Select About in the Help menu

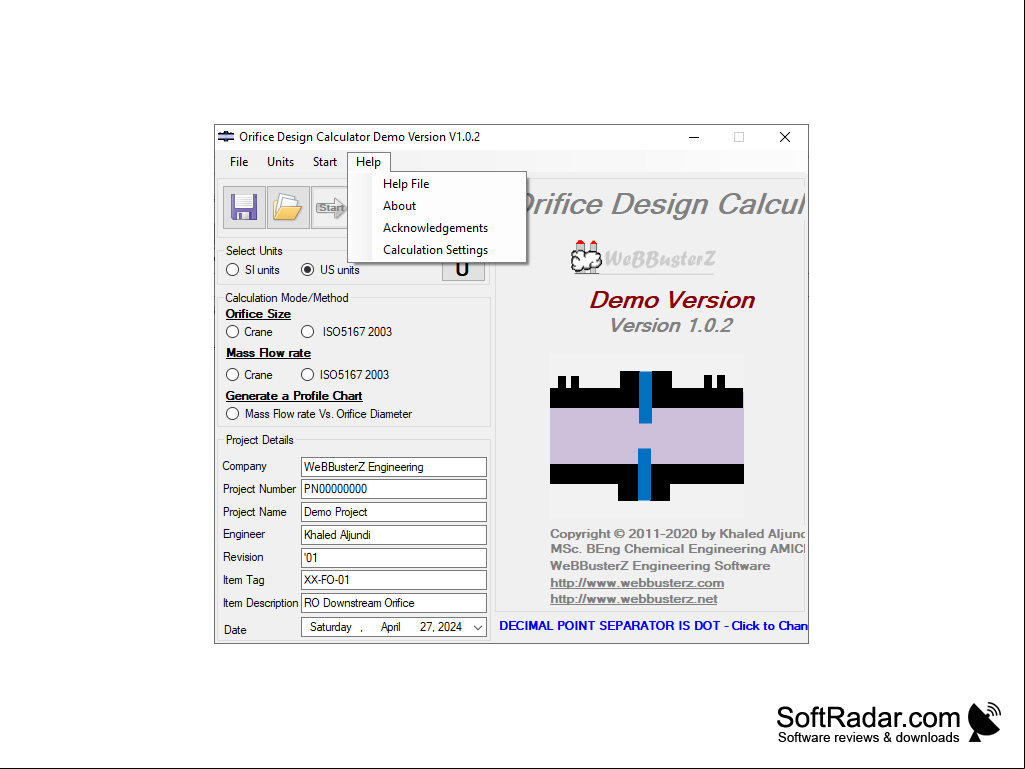pos(437,206)
